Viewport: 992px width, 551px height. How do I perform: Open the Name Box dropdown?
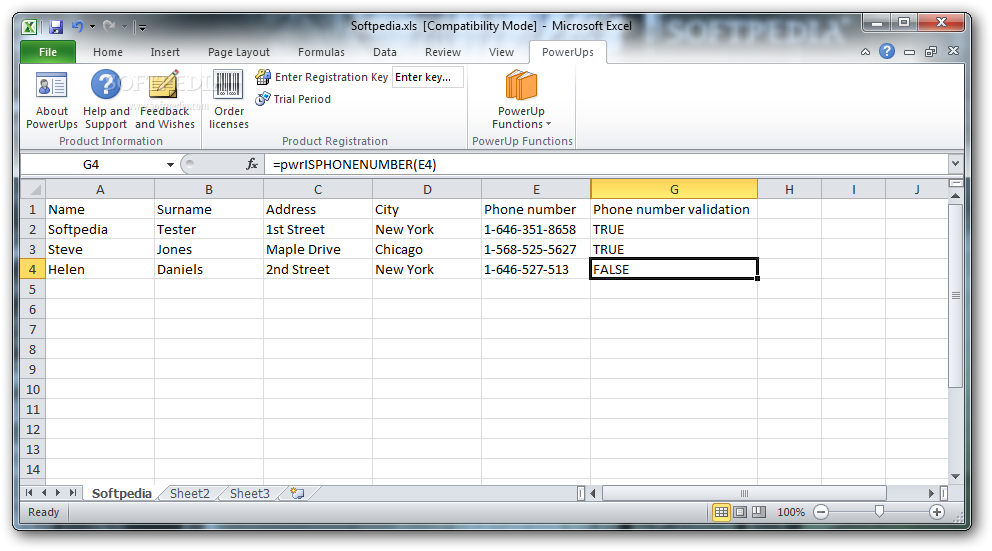[170, 164]
